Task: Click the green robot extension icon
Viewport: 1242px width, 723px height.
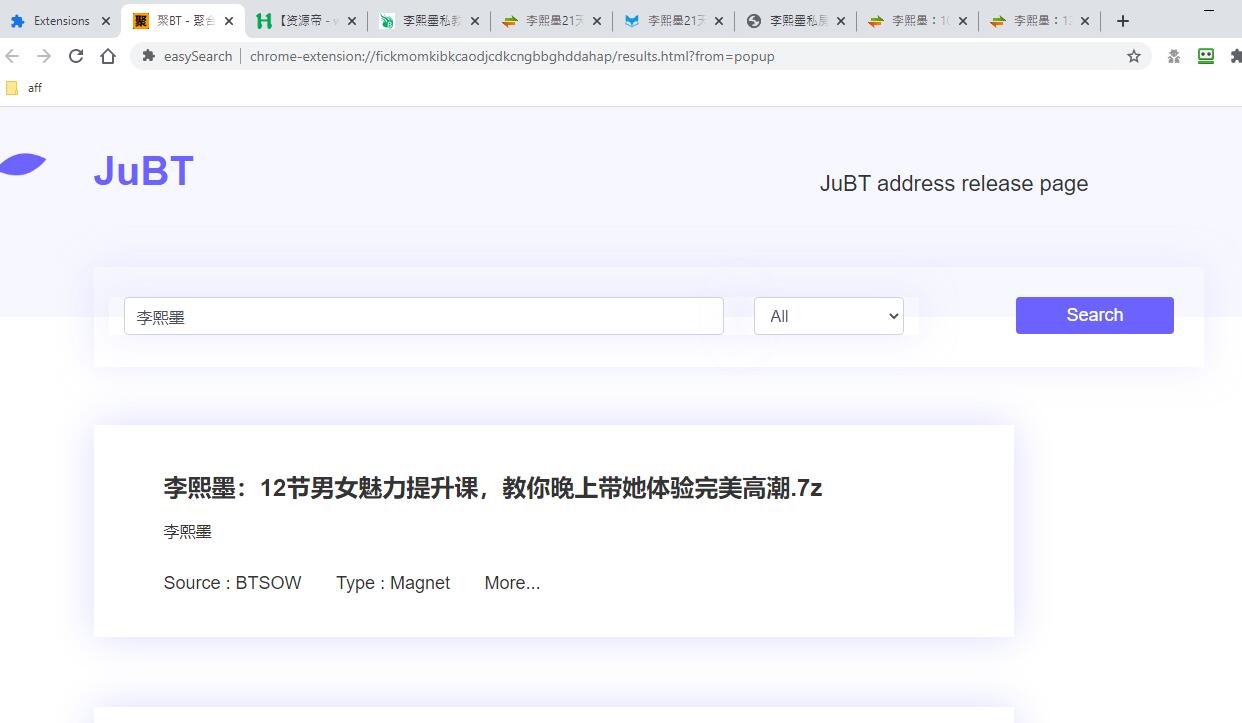Action: (x=1206, y=56)
